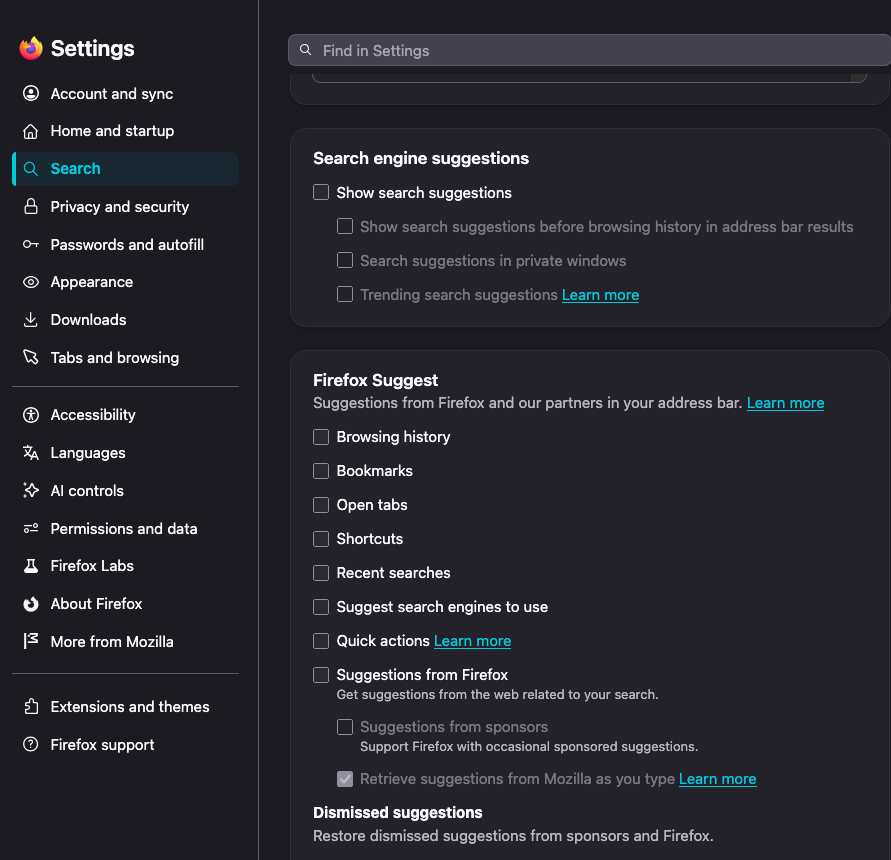Viewport: 891px width, 860px height.
Task: Click the Home and startup house icon
Action: pos(31,131)
